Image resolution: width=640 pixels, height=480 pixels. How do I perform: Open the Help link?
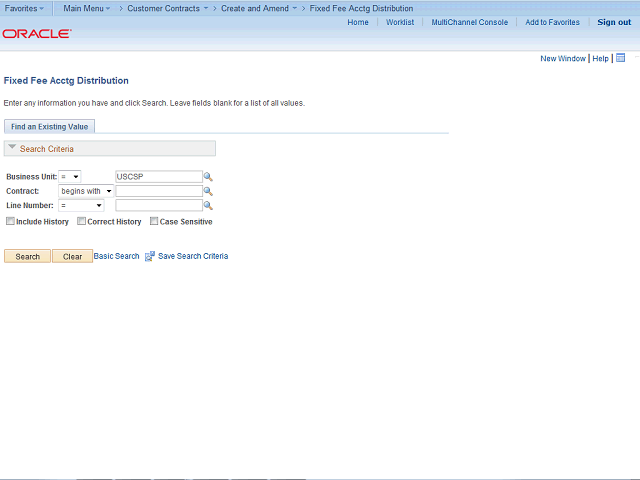[x=600, y=58]
